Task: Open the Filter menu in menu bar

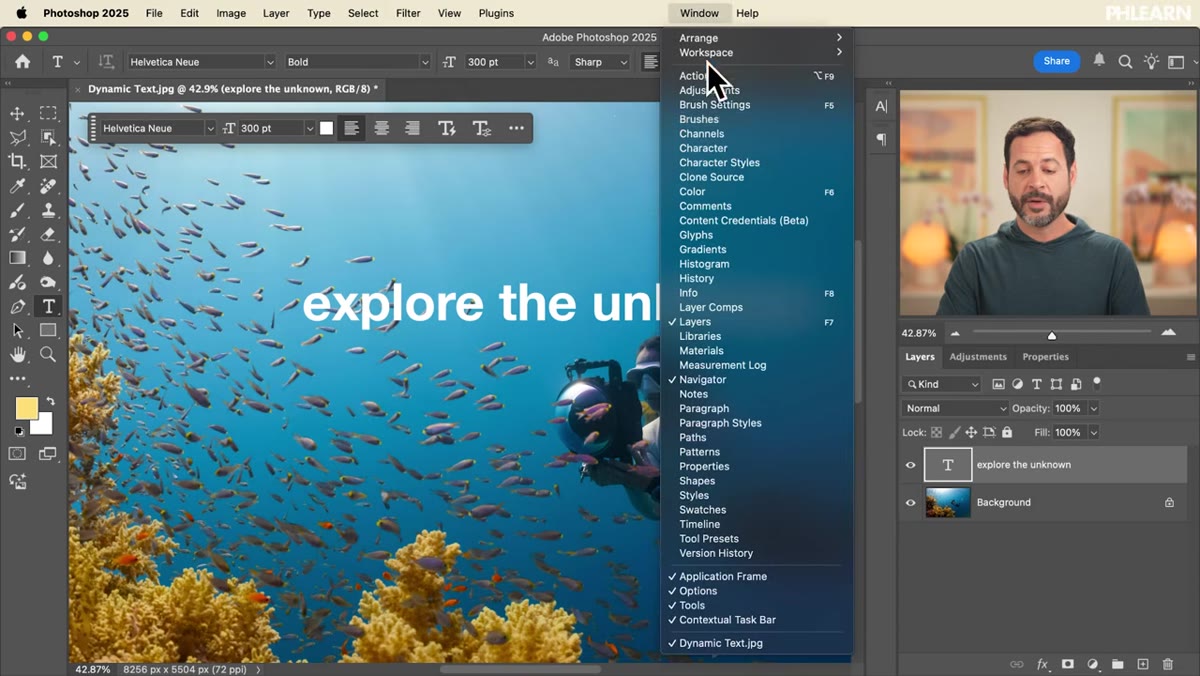Action: [x=408, y=13]
